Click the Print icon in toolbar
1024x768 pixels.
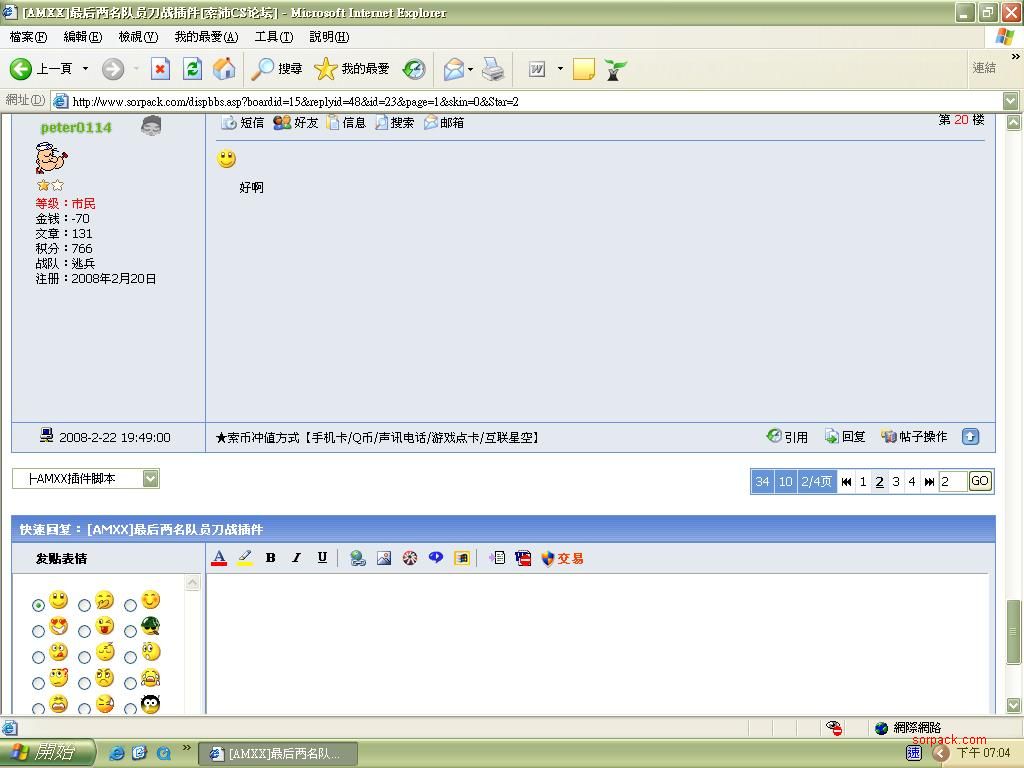(x=493, y=69)
